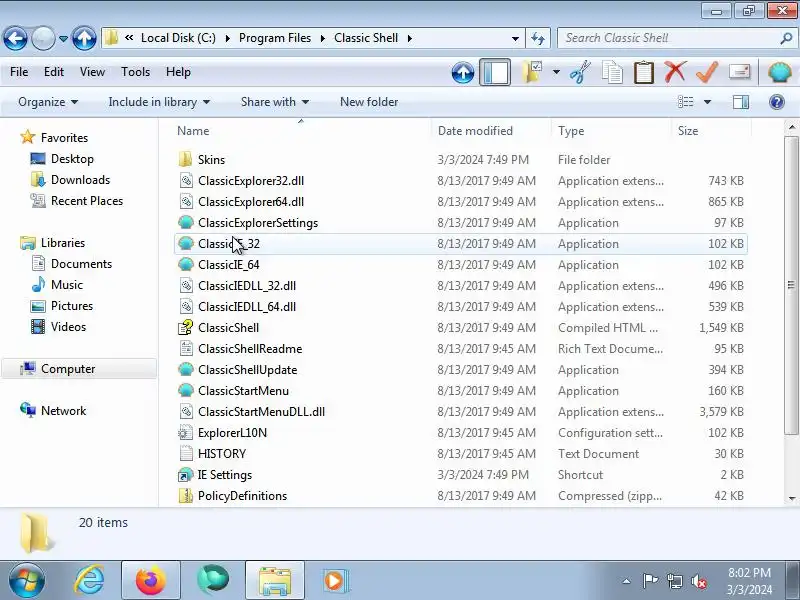
Task: Open the File menu
Action: pyautogui.click(x=19, y=72)
